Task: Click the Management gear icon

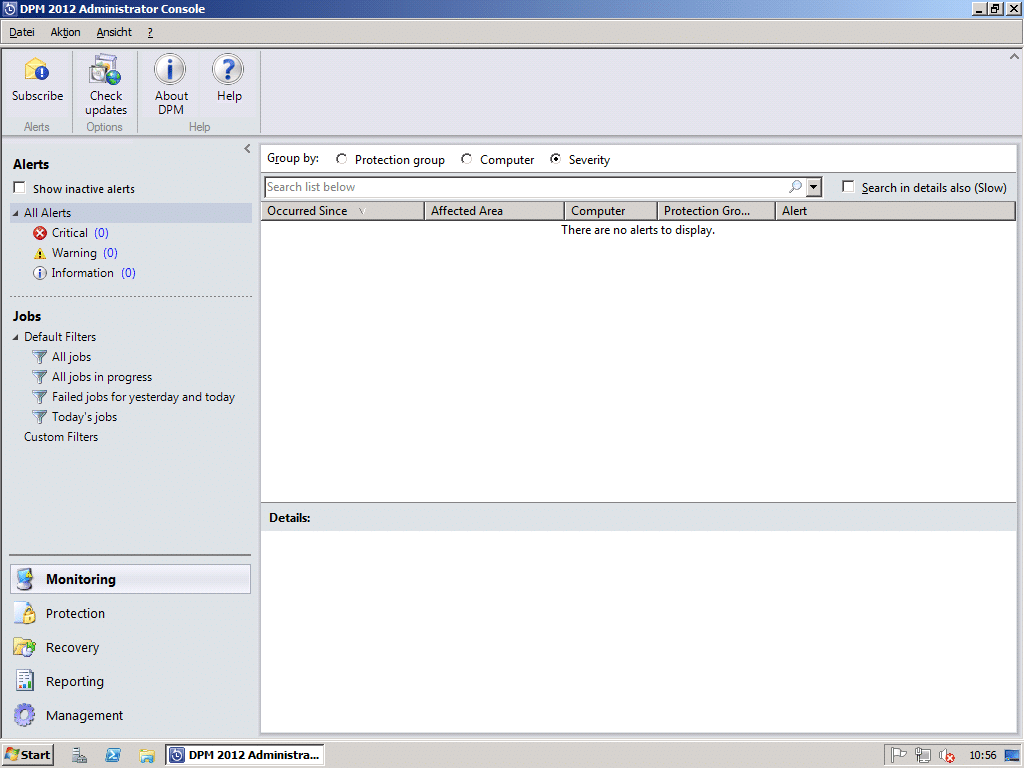Action: pos(25,715)
